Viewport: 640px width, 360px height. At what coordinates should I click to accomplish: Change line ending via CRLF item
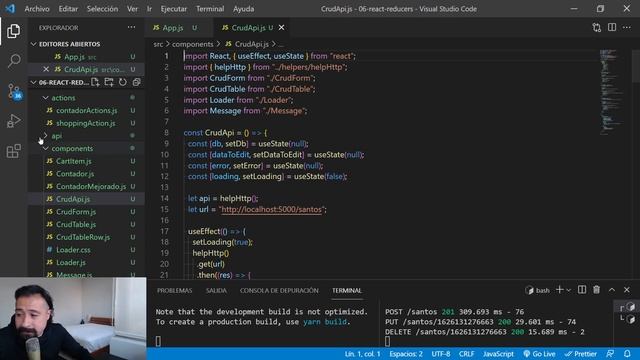click(x=467, y=354)
